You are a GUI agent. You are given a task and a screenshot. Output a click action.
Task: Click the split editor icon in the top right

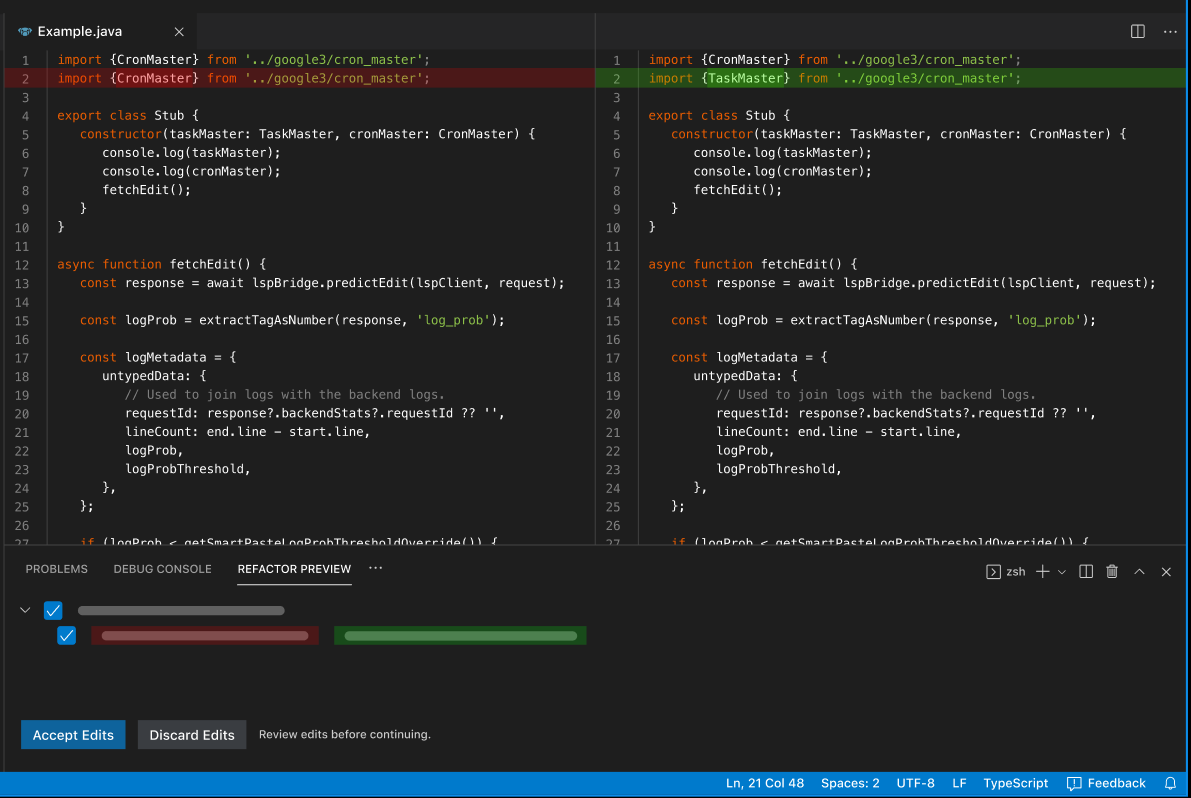pyautogui.click(x=1137, y=31)
